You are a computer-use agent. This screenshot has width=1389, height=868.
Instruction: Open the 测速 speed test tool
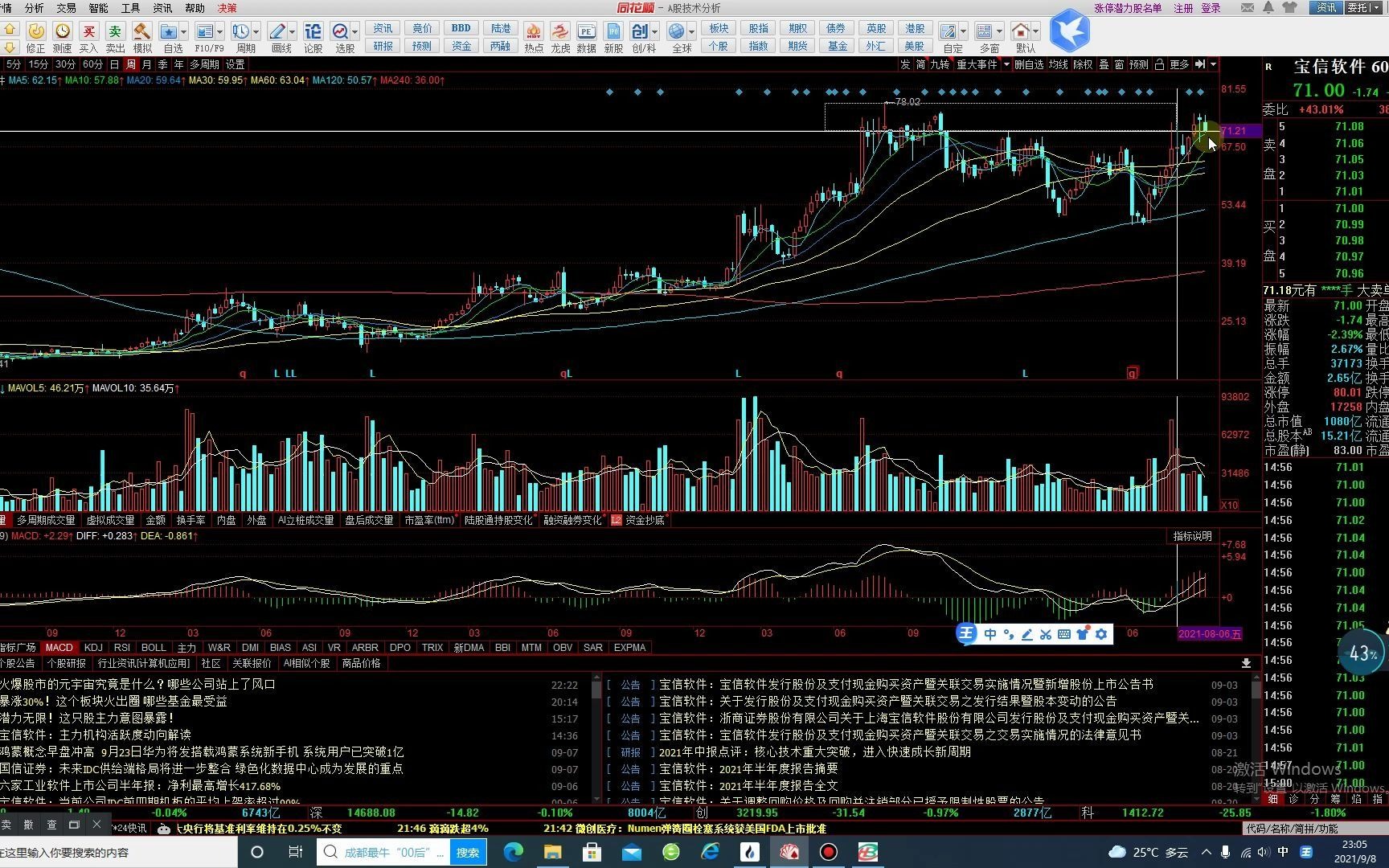point(63,31)
